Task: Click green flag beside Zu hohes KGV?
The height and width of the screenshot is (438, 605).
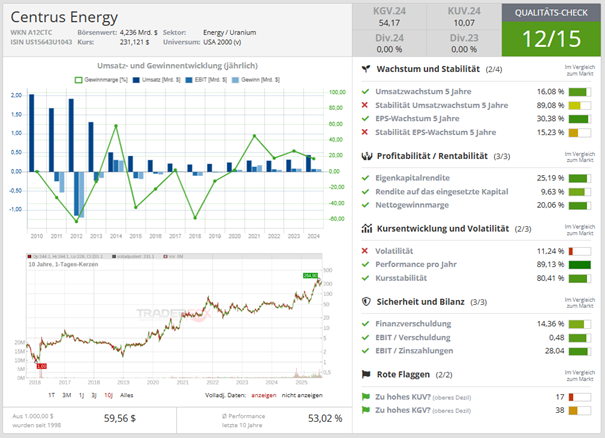Action: pyautogui.click(x=365, y=410)
